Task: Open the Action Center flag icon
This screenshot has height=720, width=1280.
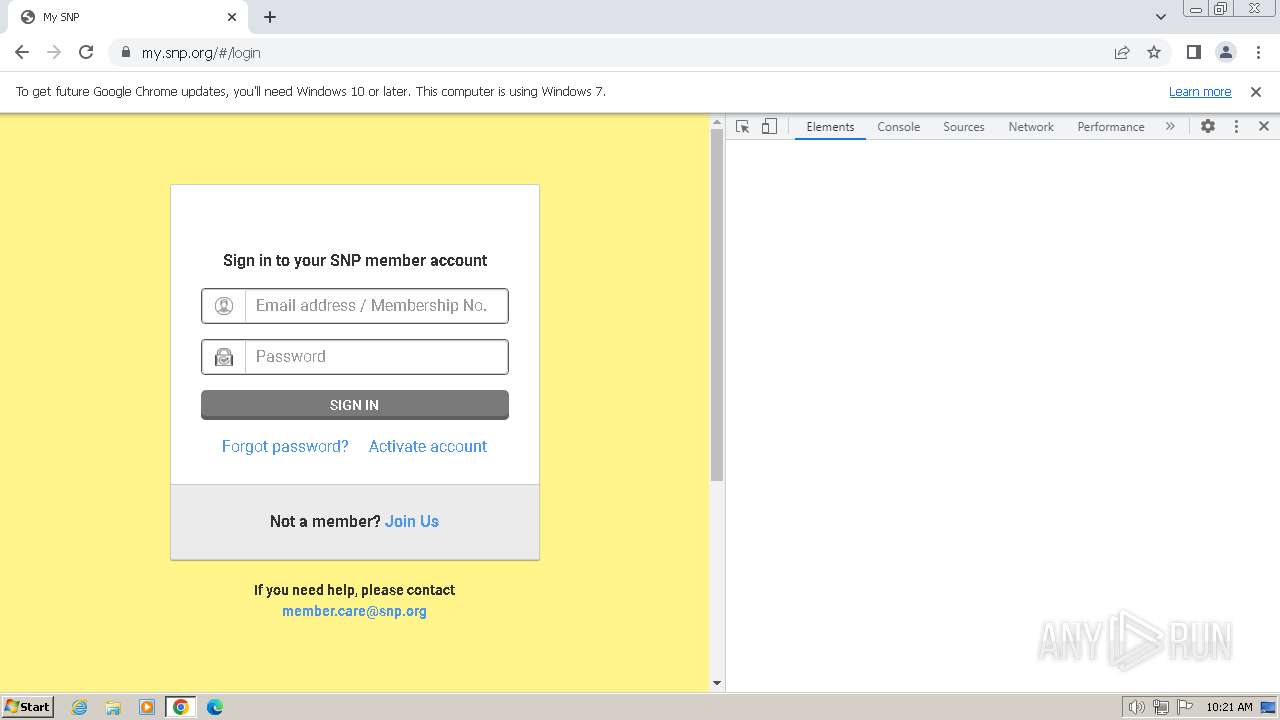Action: pyautogui.click(x=1185, y=707)
